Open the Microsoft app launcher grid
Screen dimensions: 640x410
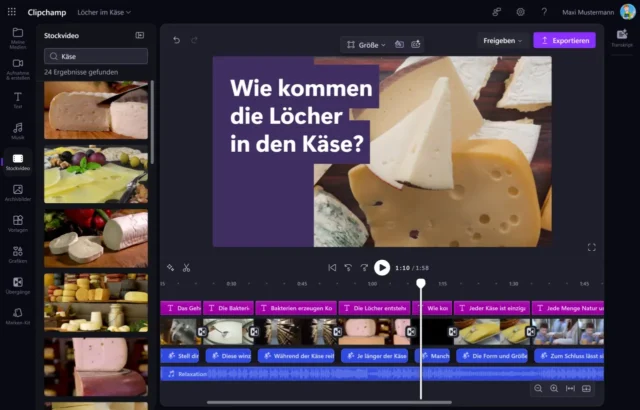(x=12, y=12)
